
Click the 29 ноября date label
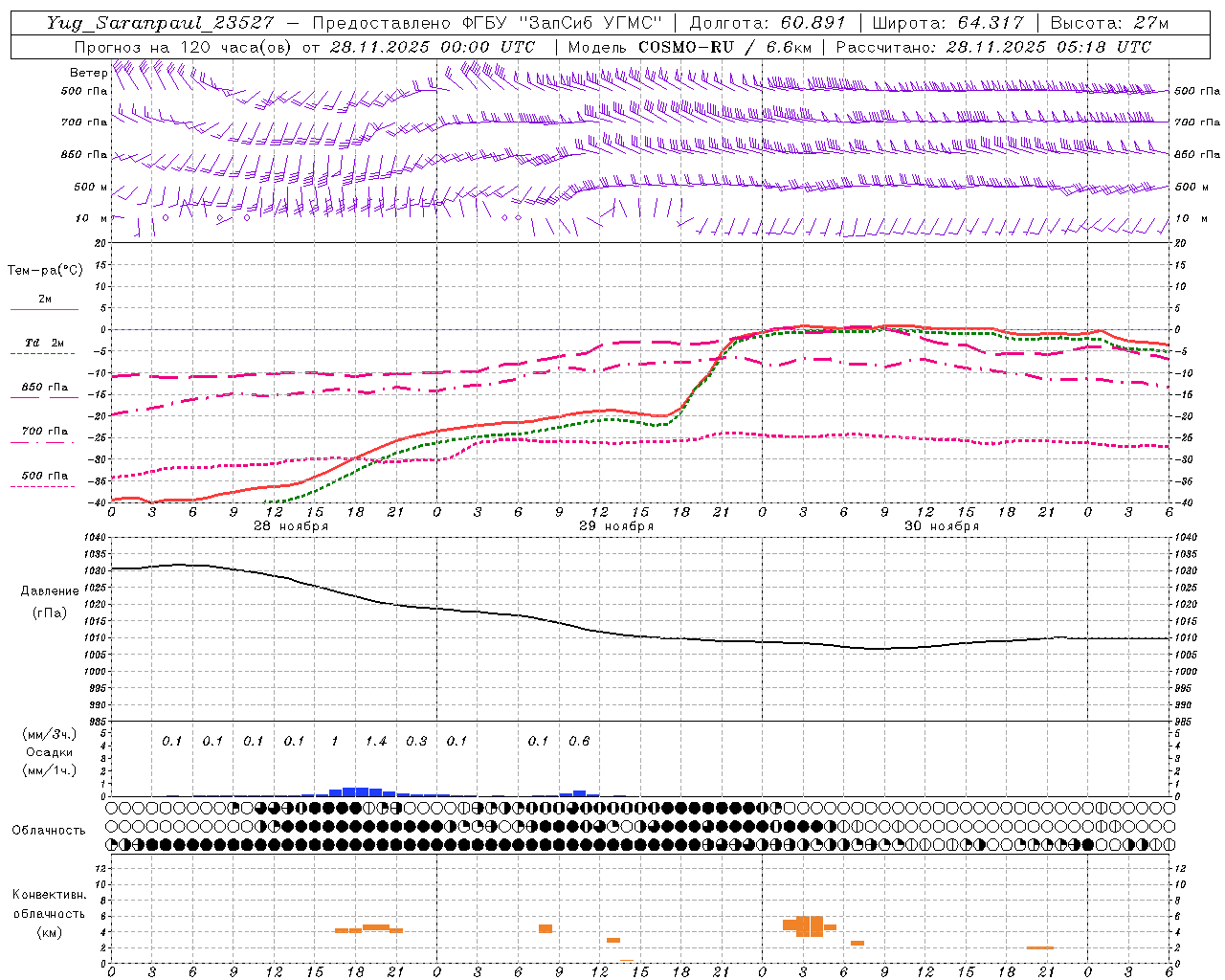tap(615, 525)
